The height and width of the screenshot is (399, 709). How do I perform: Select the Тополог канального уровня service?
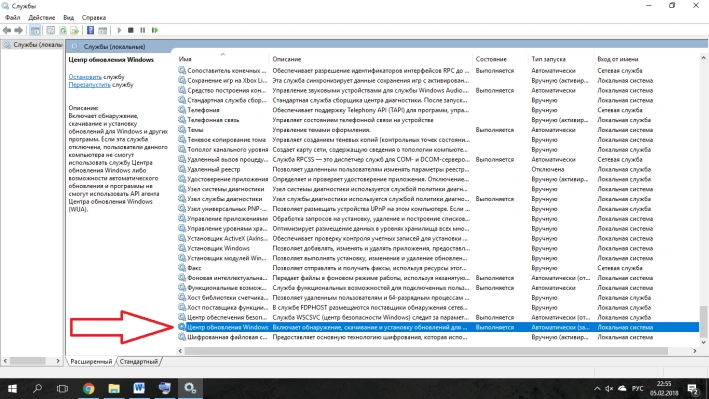click(x=227, y=150)
